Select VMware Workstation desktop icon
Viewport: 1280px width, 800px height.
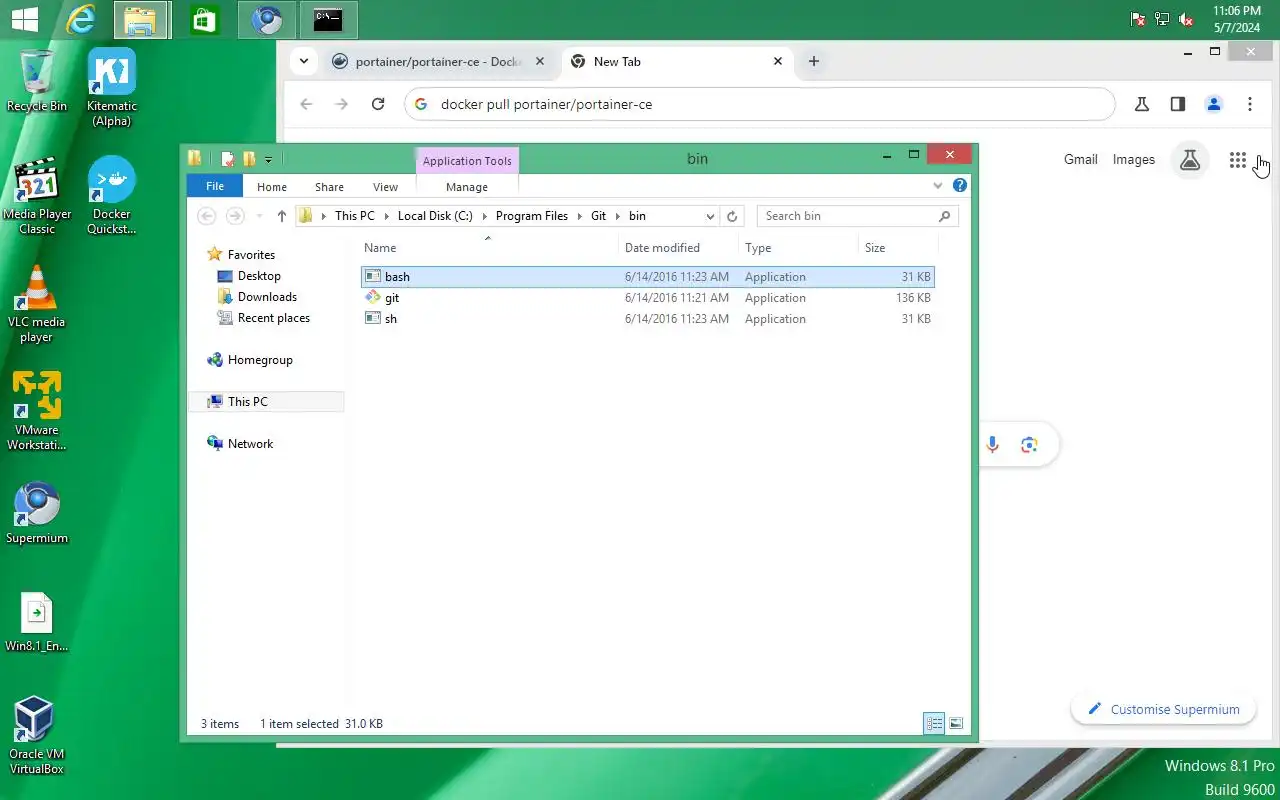37,412
